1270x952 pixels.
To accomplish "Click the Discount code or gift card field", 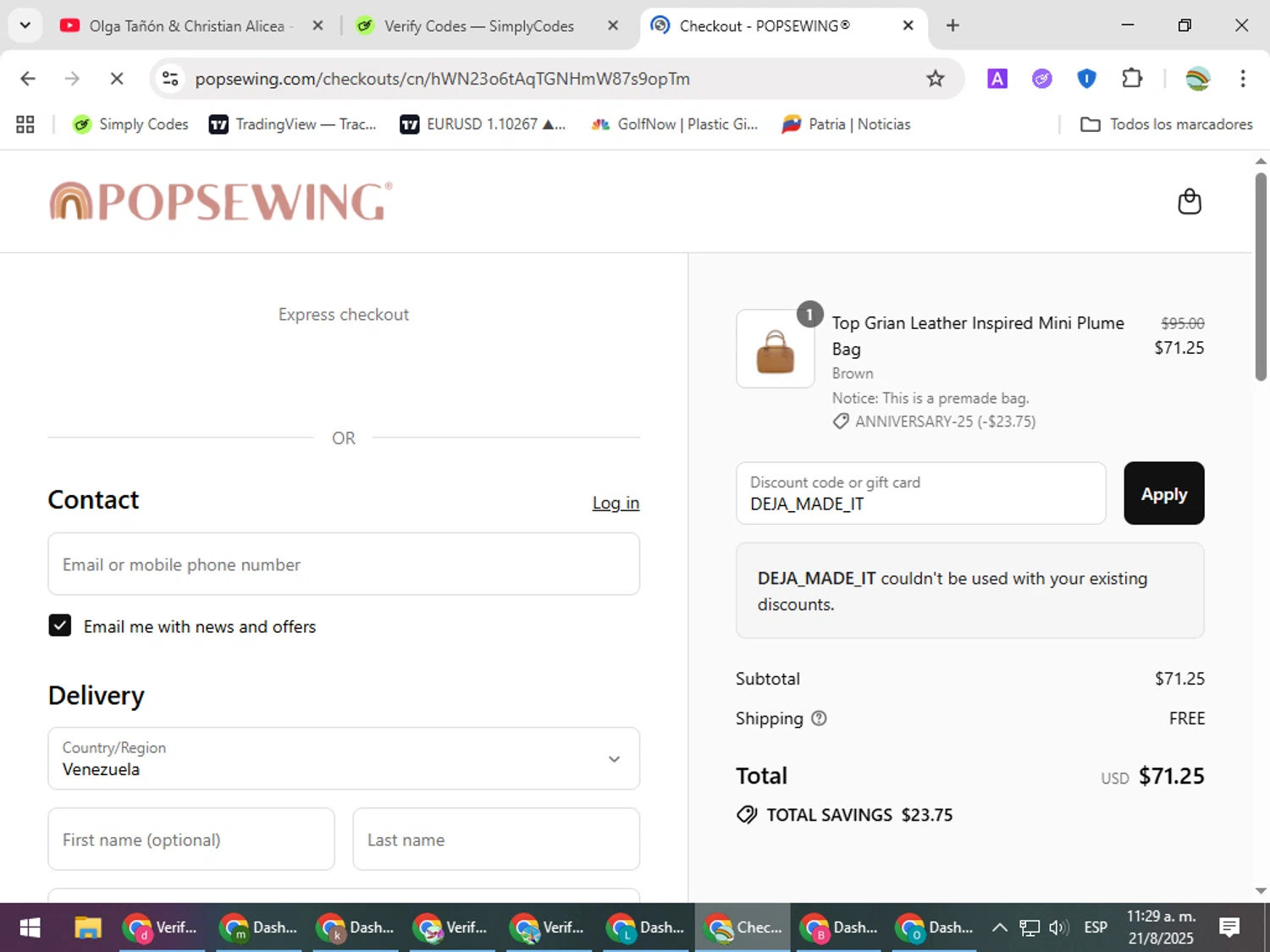I will (x=921, y=493).
